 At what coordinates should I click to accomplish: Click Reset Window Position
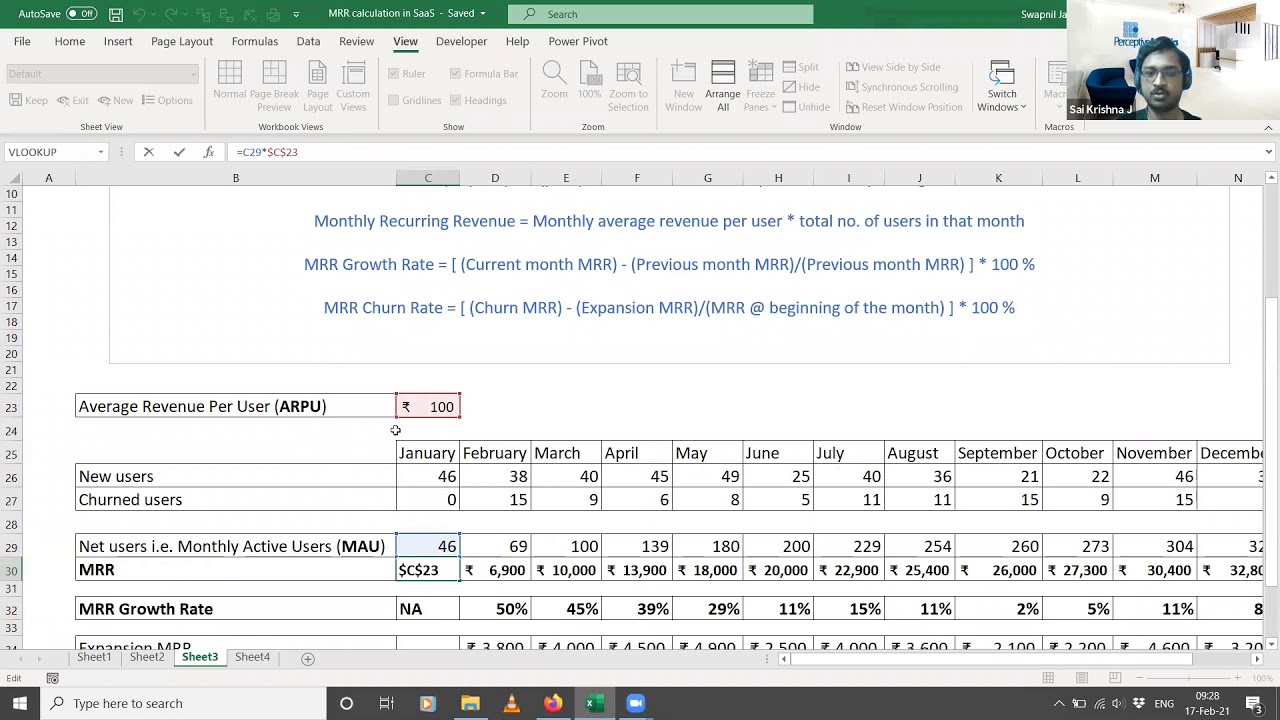coord(904,107)
